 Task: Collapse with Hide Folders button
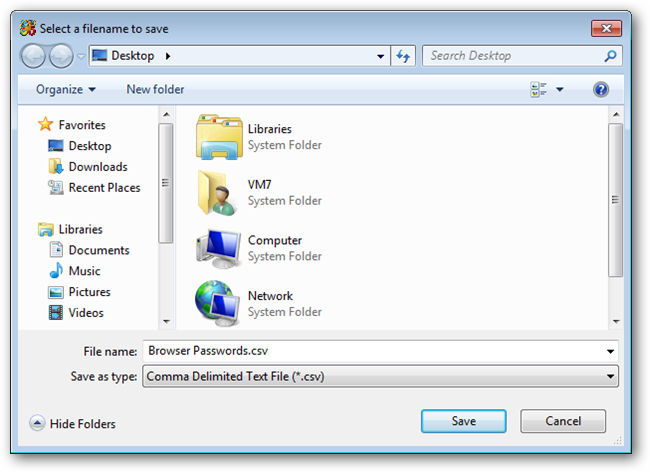[72, 424]
